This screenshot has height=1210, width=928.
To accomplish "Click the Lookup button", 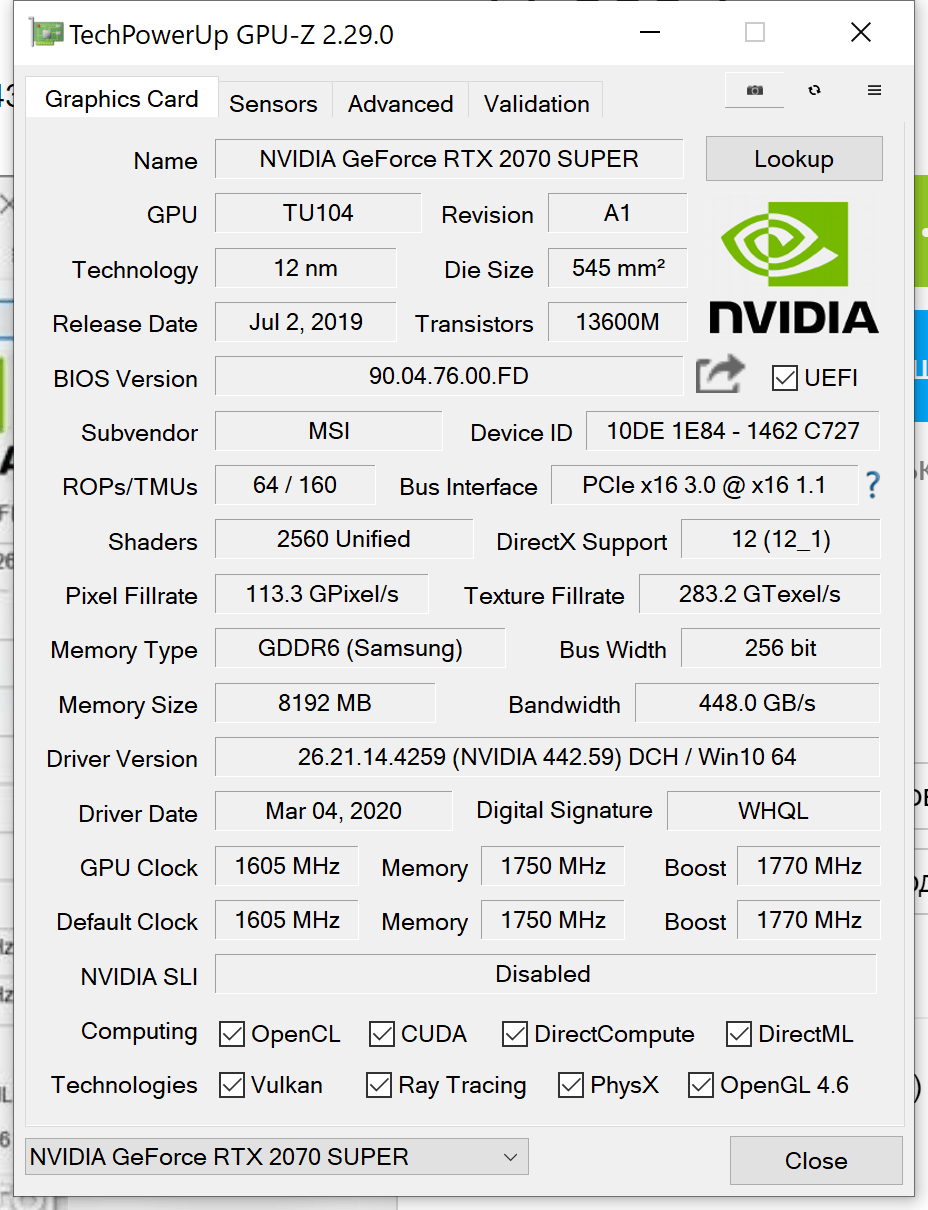I will [793, 159].
